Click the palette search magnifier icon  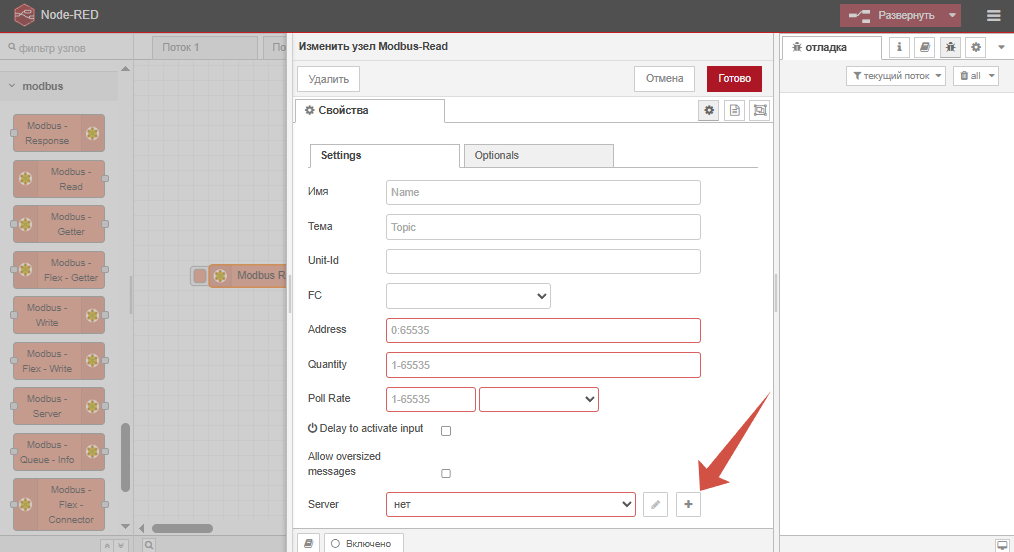click(x=149, y=545)
